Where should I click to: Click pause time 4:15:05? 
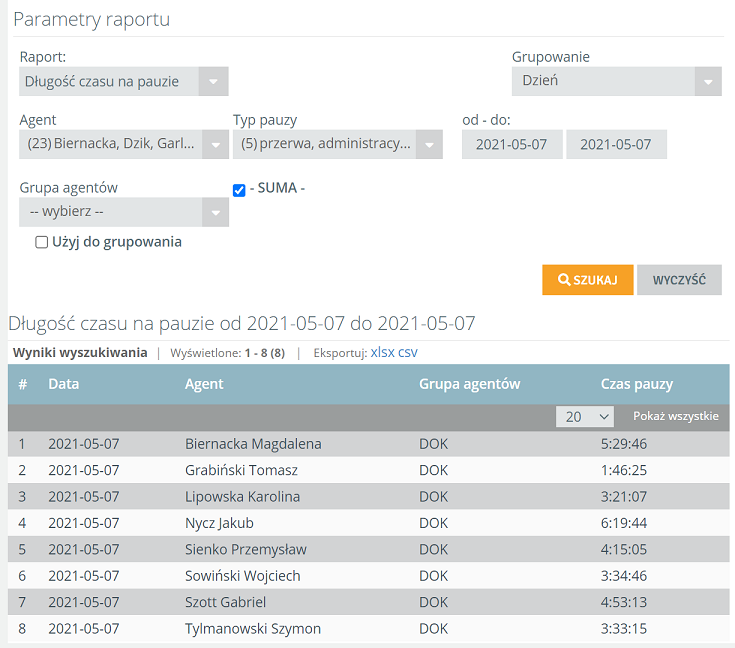point(624,550)
